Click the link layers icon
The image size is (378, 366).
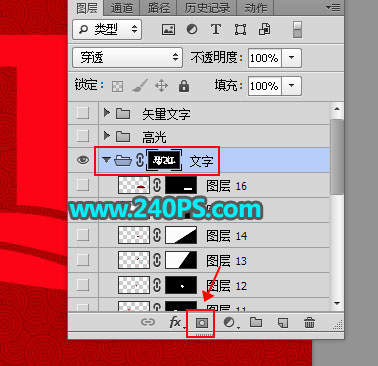pos(147,322)
